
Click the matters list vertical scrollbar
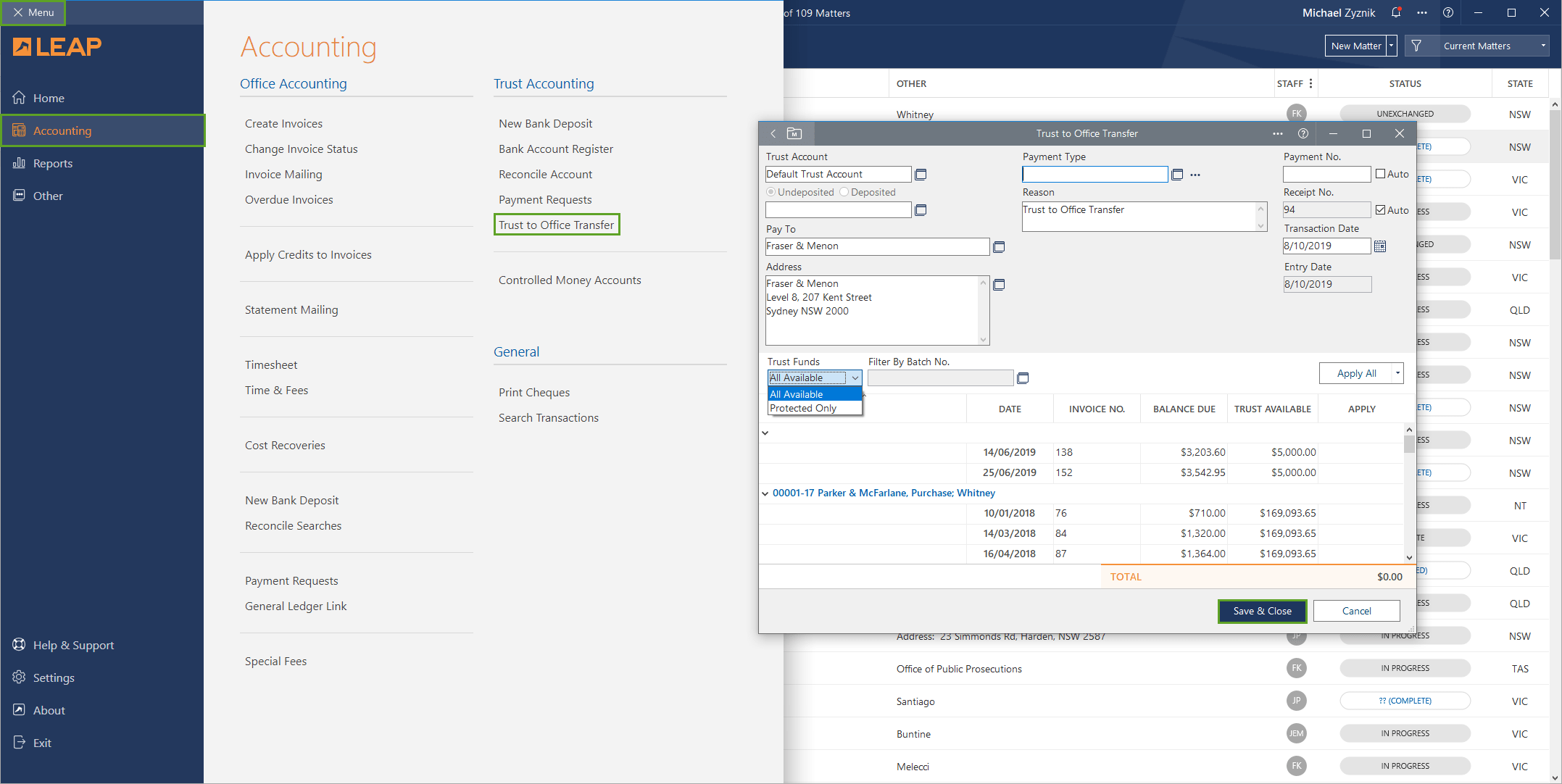coord(1555,440)
